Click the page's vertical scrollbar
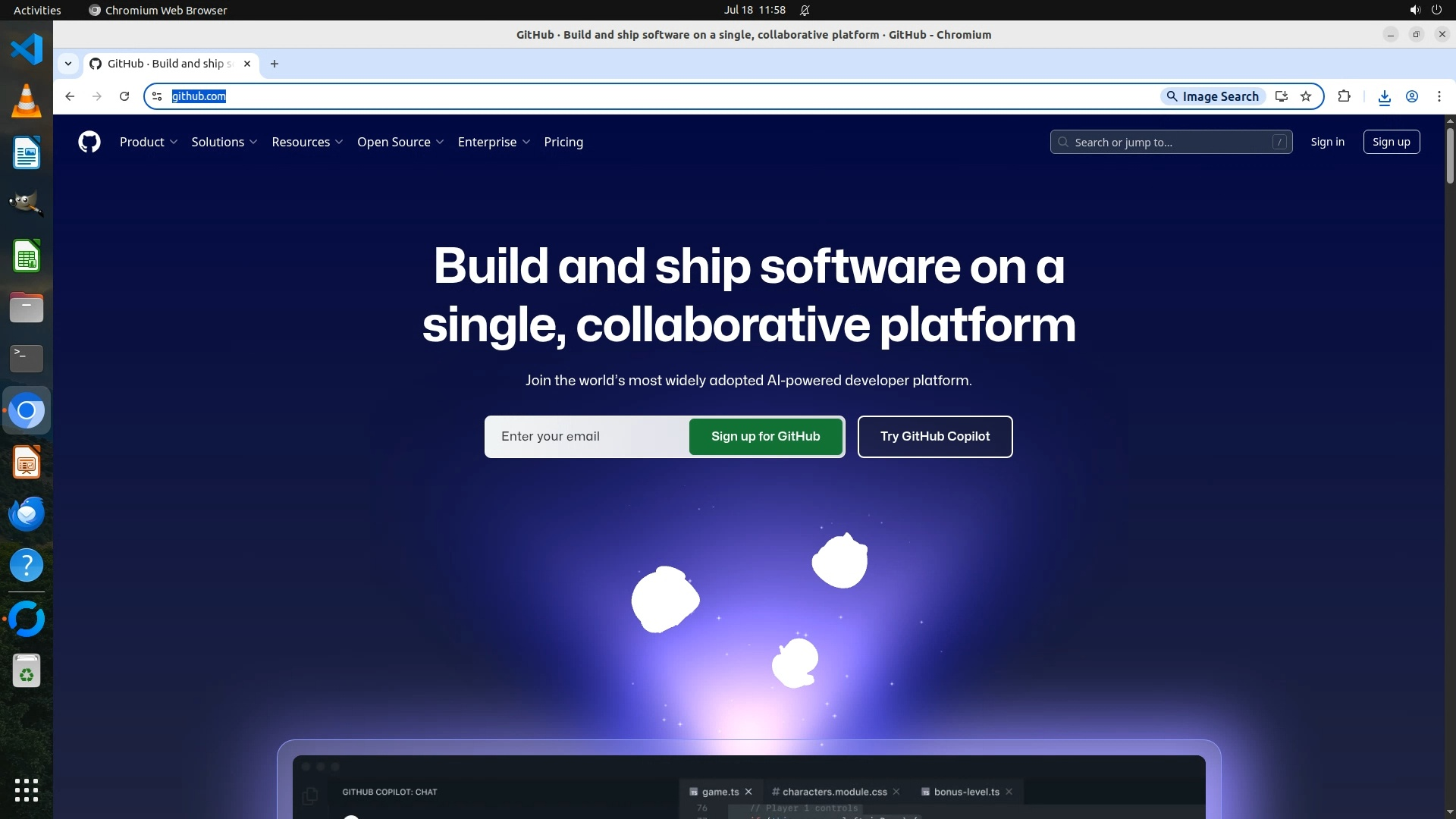The width and height of the screenshot is (1456, 819). click(1449, 155)
